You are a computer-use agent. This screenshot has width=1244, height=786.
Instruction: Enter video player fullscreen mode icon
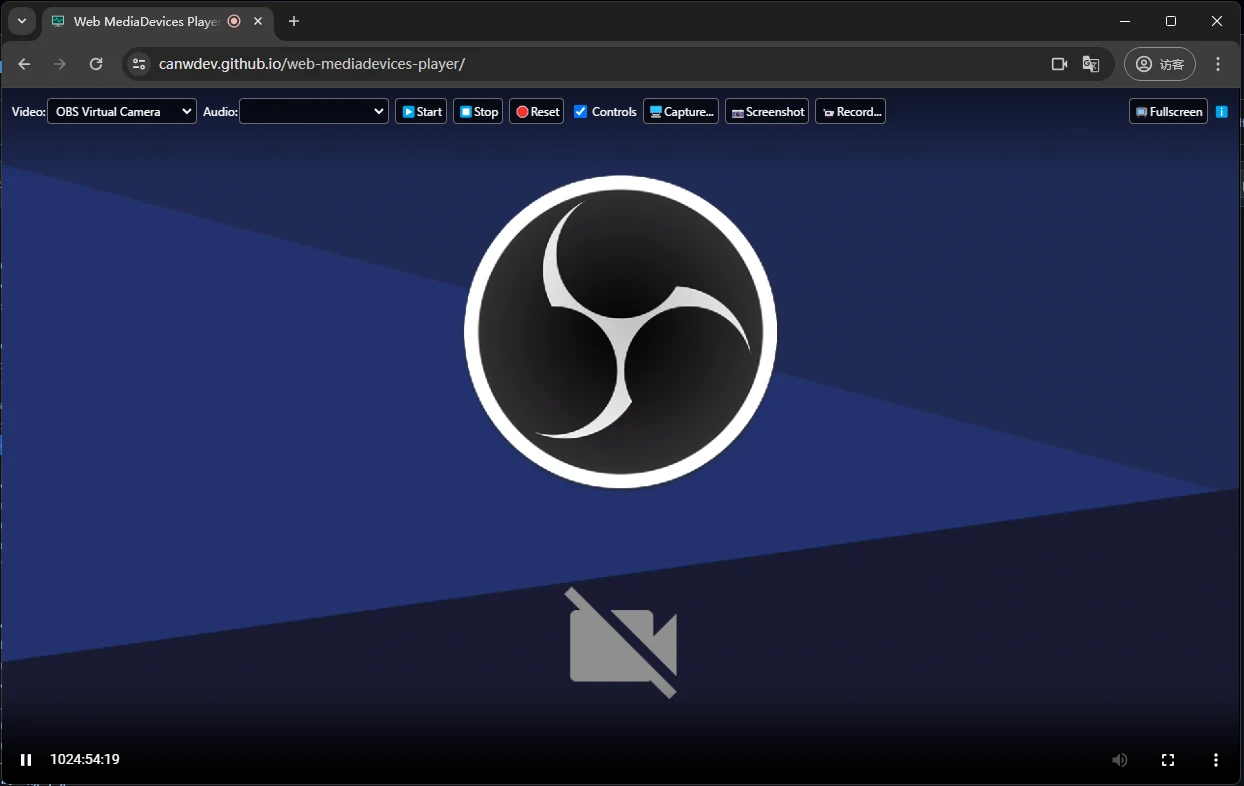tap(1168, 760)
